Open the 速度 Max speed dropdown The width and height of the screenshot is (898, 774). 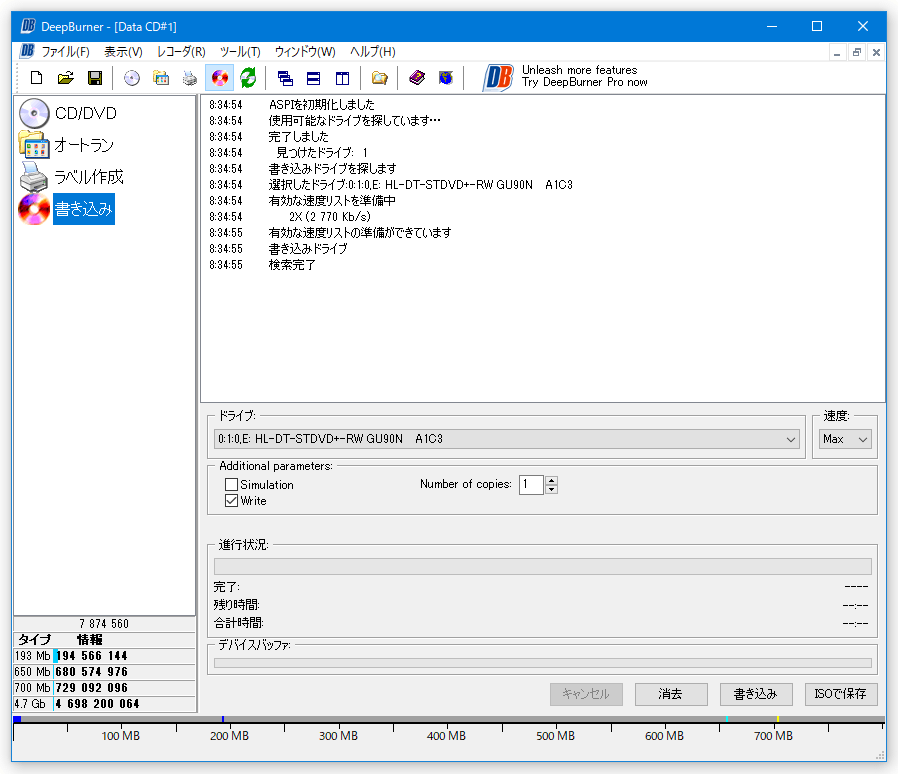pyautogui.click(x=845, y=439)
